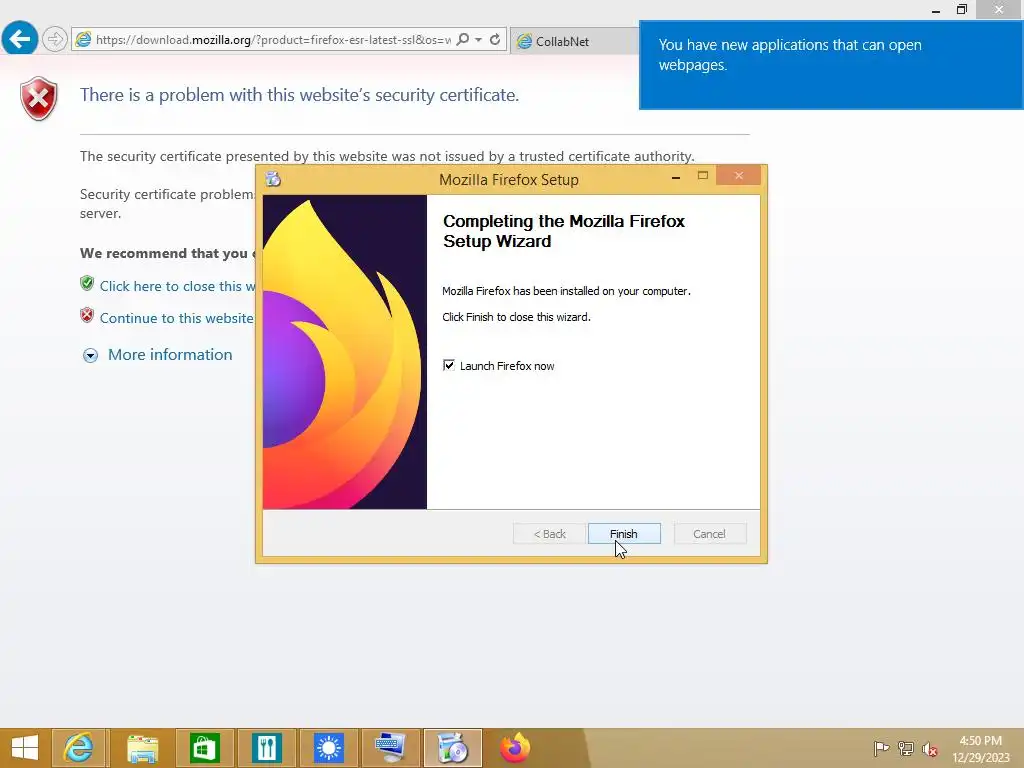Refresh the page with the reload icon
This screenshot has width=1024, height=768.
495,39
